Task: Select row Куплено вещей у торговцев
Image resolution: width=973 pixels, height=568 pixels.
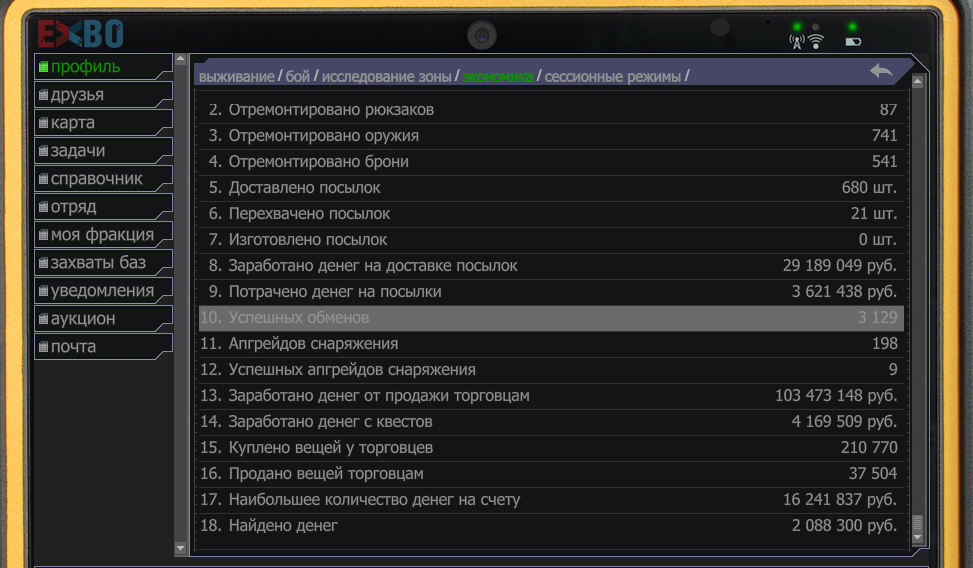Action: pyautogui.click(x=551, y=448)
